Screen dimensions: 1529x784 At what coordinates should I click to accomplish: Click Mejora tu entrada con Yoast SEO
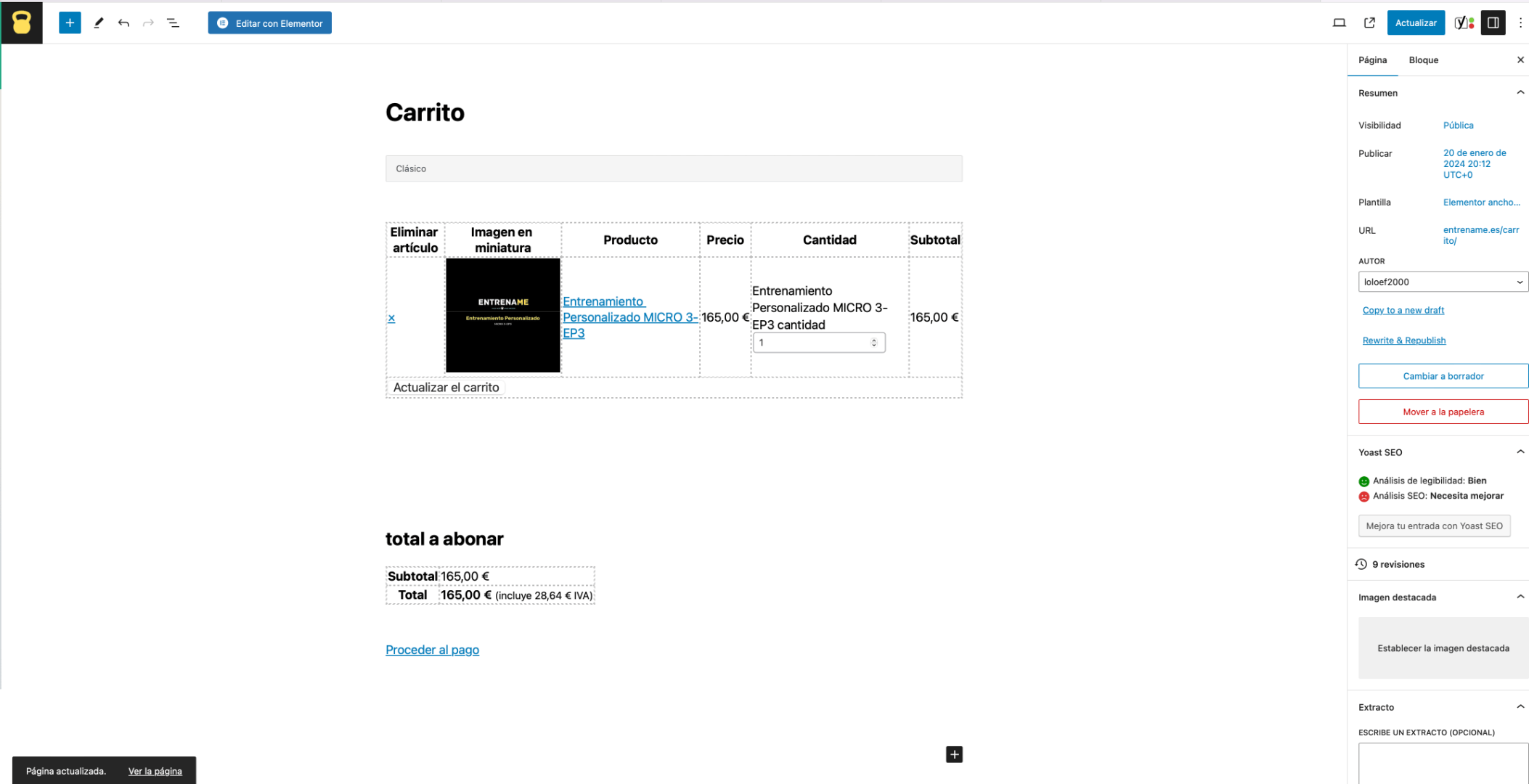coord(1434,526)
